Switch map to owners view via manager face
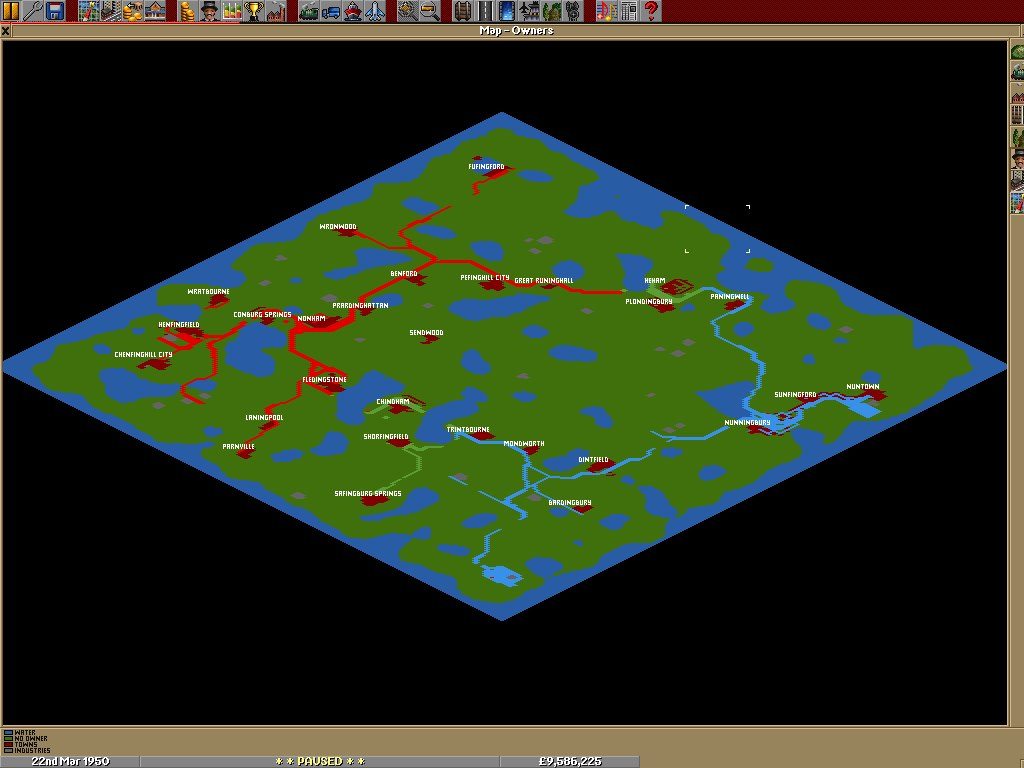Screen dimensions: 1024x768 click(1017, 159)
